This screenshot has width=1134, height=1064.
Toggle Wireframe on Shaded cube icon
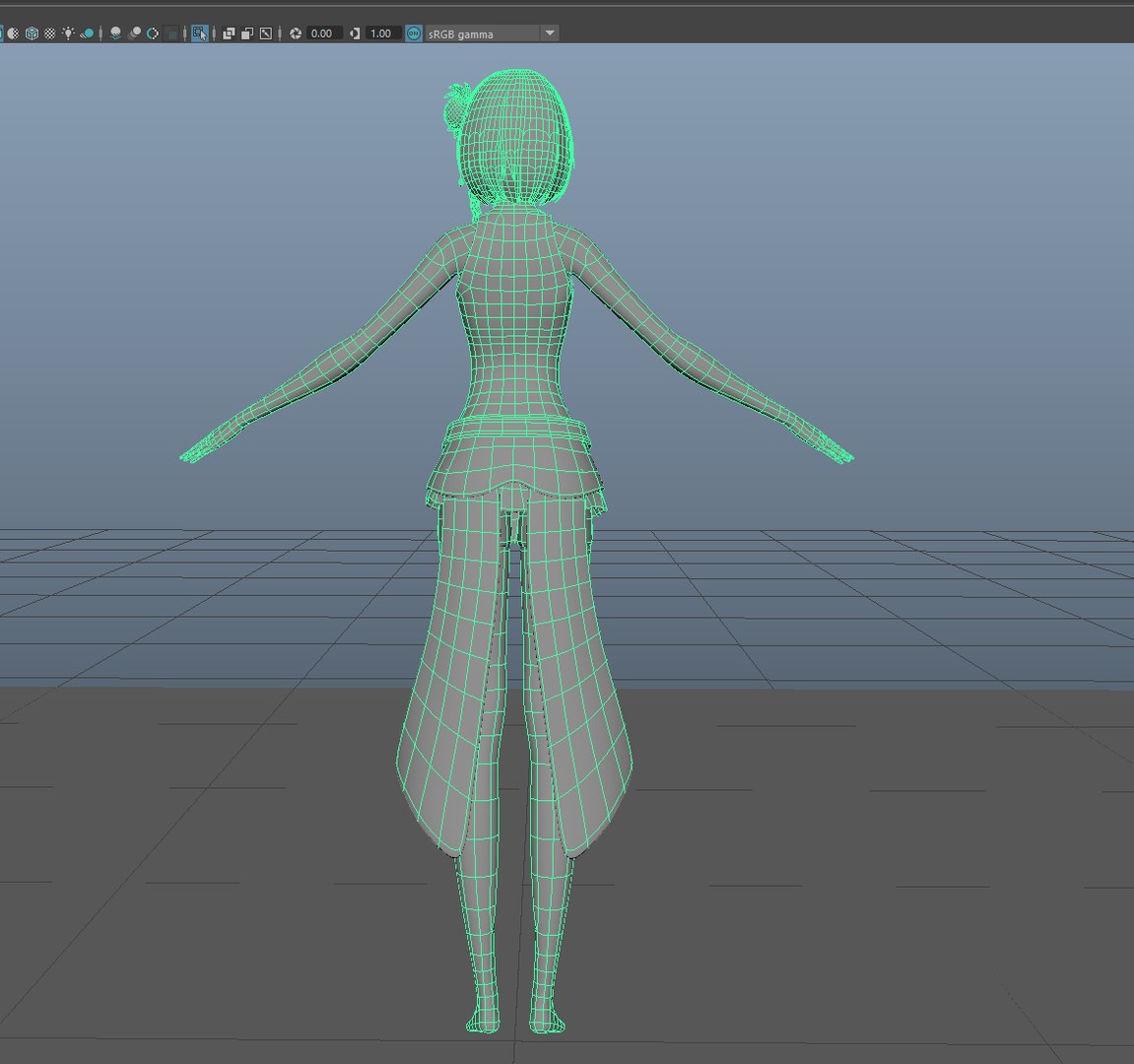[x=32, y=33]
